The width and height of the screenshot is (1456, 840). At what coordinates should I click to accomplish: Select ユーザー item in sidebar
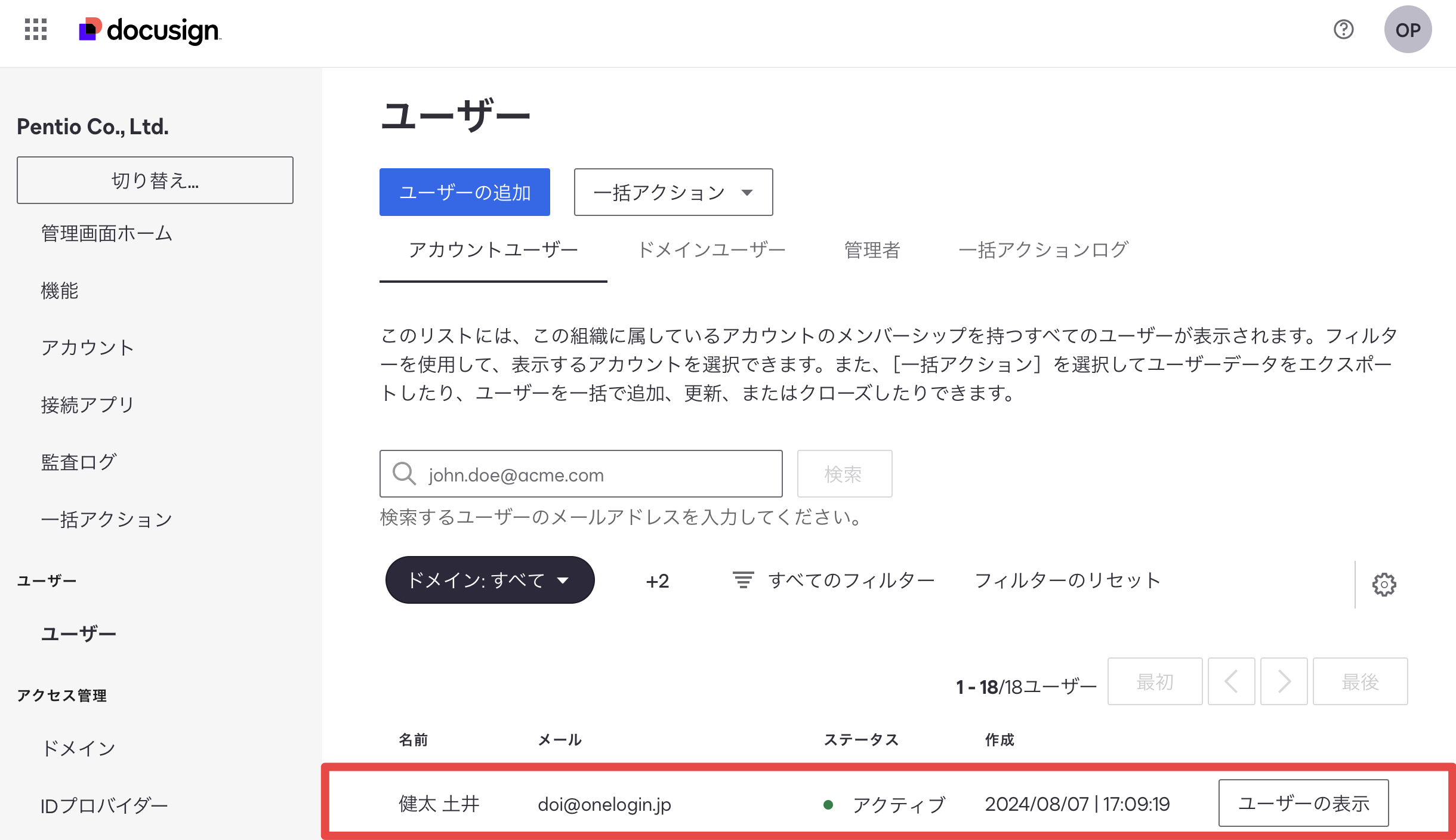tap(78, 634)
